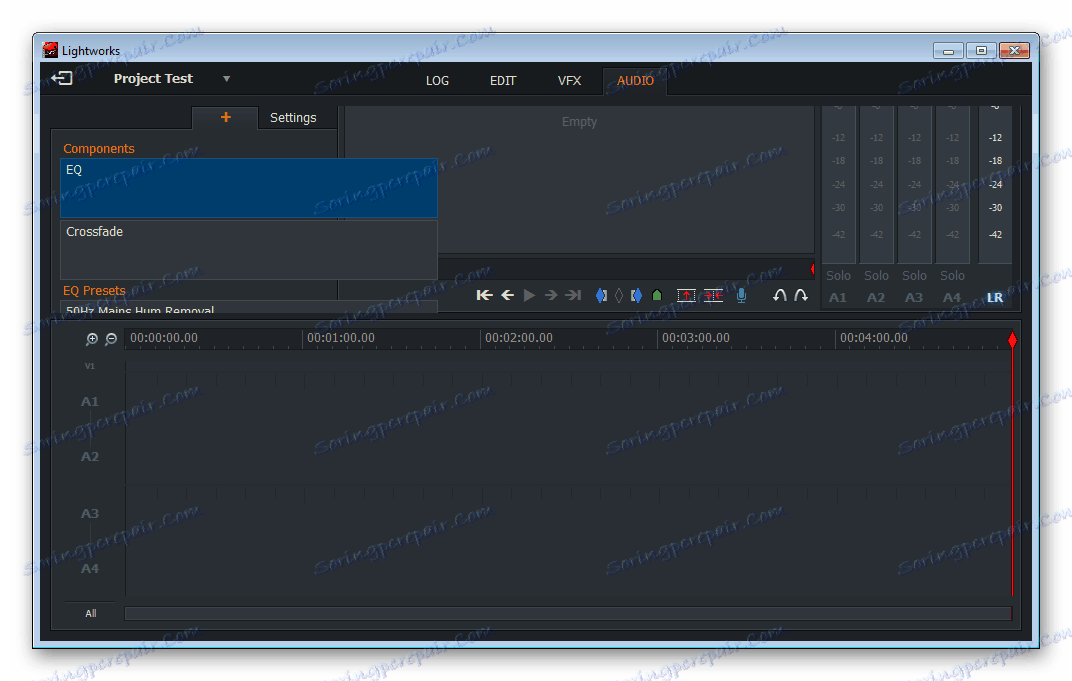Viewport: 1072px width, 681px height.
Task: Toggle Solo for track A2
Action: tap(876, 276)
